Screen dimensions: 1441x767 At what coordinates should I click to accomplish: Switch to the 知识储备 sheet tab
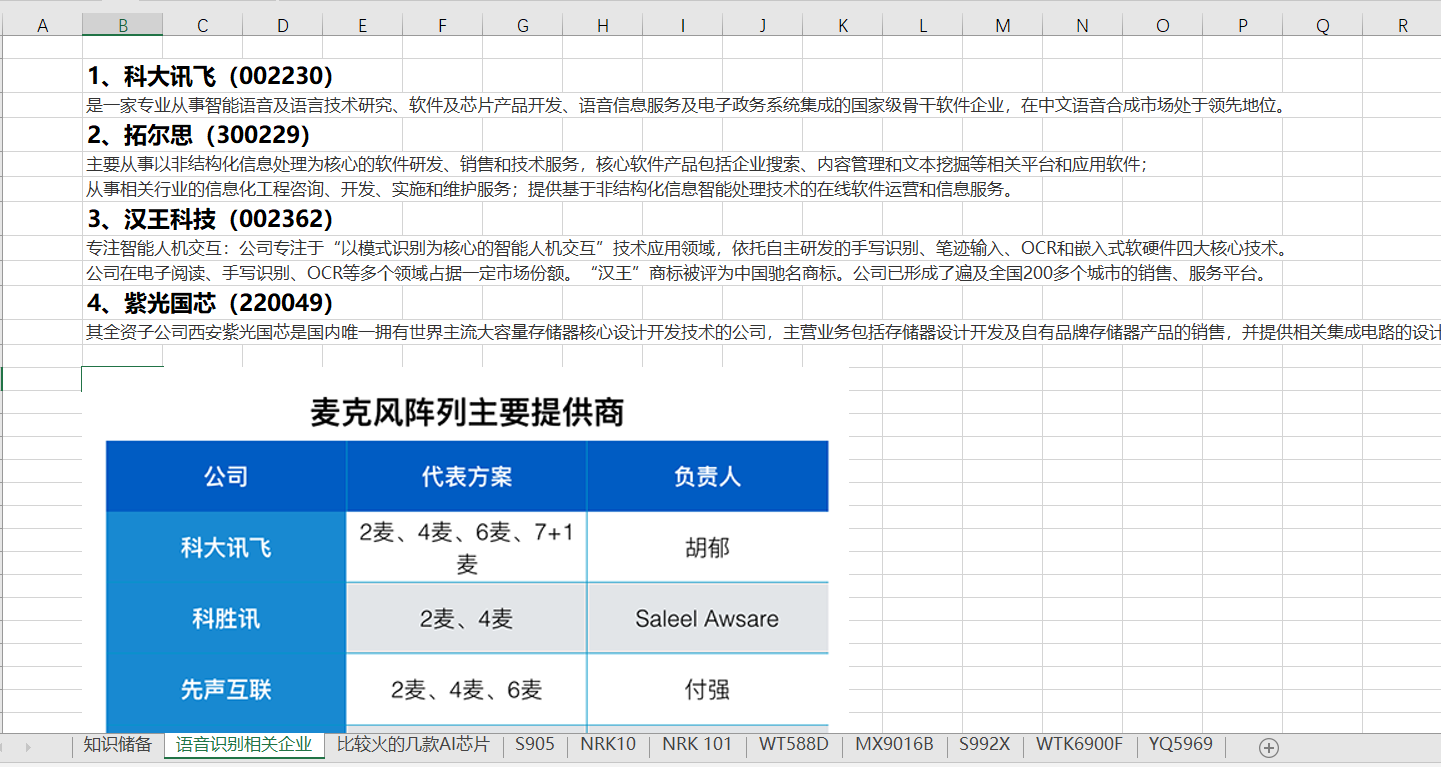118,745
